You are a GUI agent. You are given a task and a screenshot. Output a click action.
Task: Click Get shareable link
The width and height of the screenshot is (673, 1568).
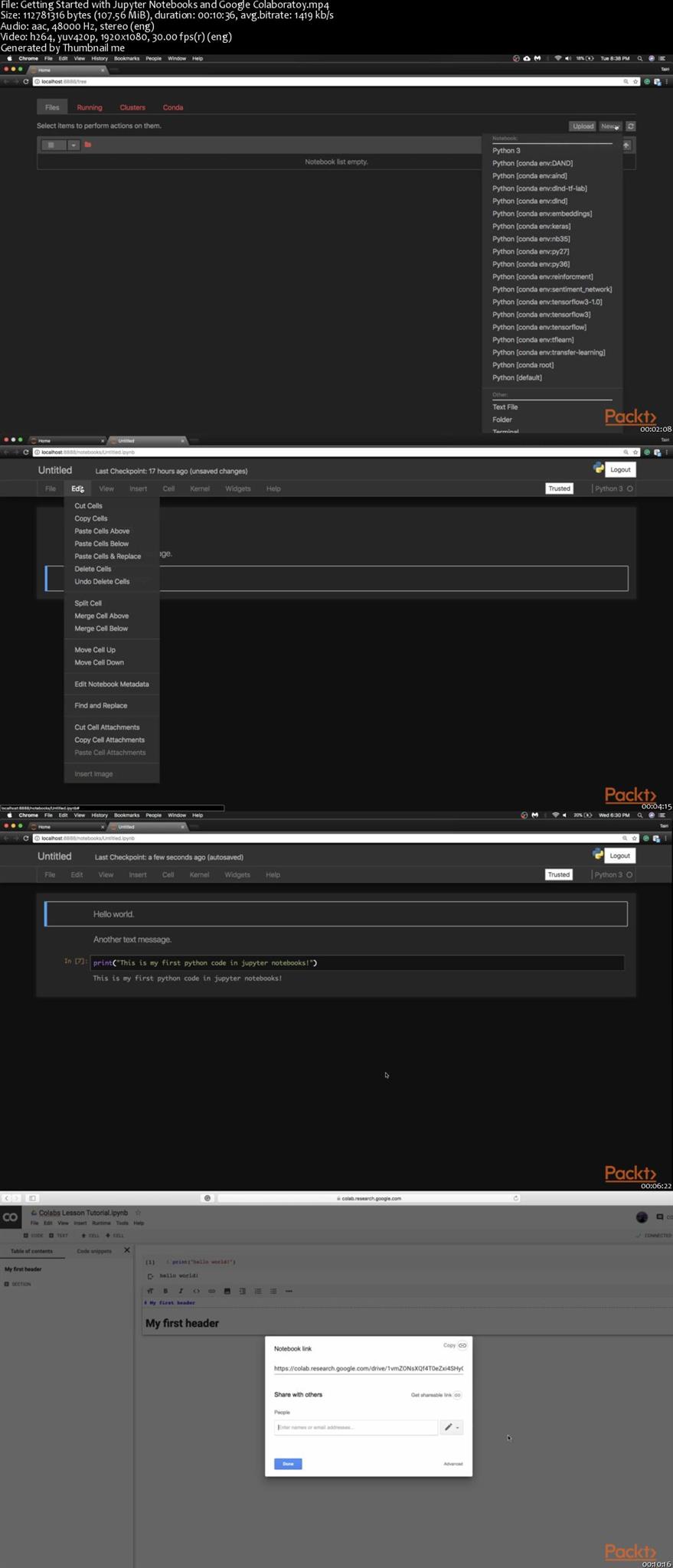coord(436,1395)
